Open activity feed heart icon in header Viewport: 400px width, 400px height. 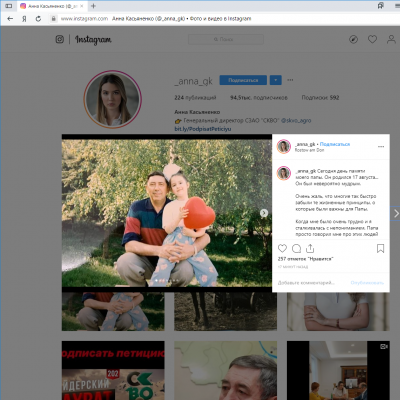pyautogui.click(x=372, y=39)
